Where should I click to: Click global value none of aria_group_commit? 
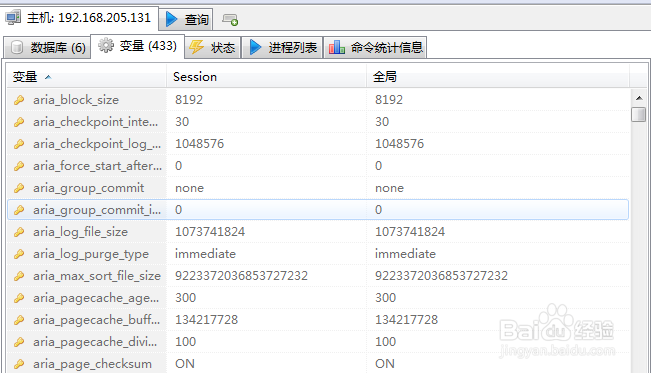389,188
